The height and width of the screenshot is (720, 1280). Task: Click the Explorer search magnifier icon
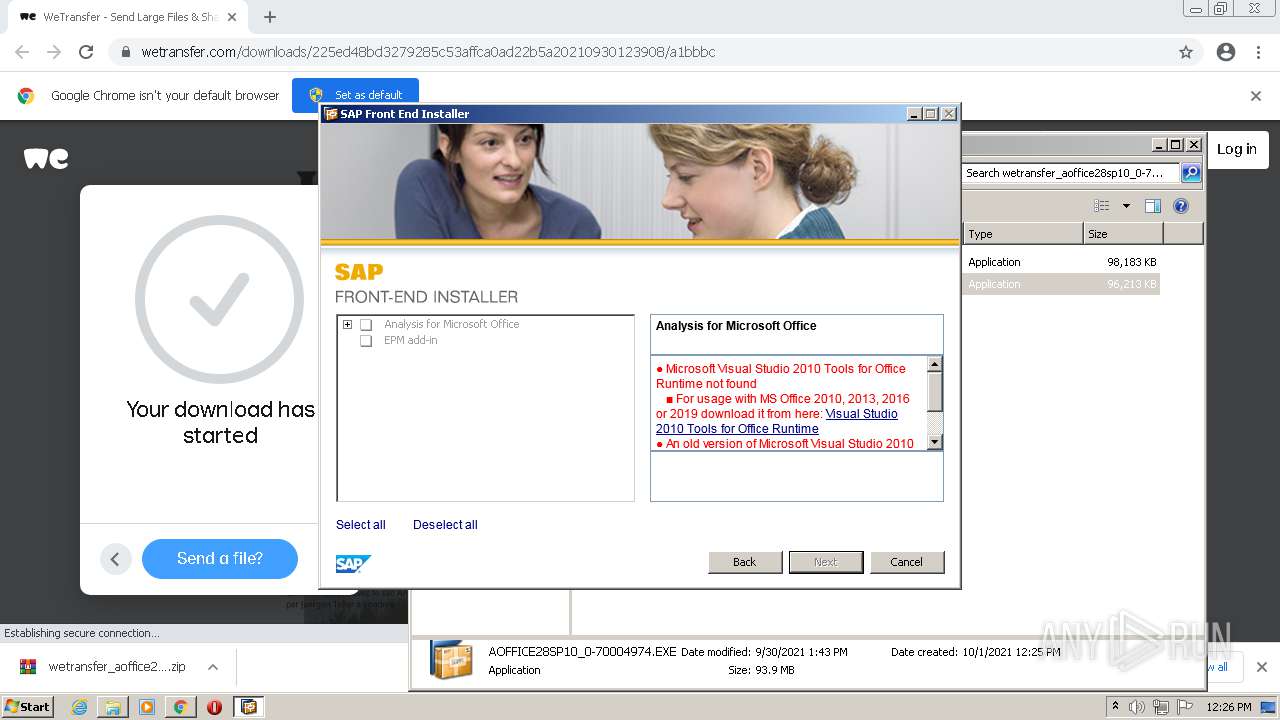point(1191,173)
